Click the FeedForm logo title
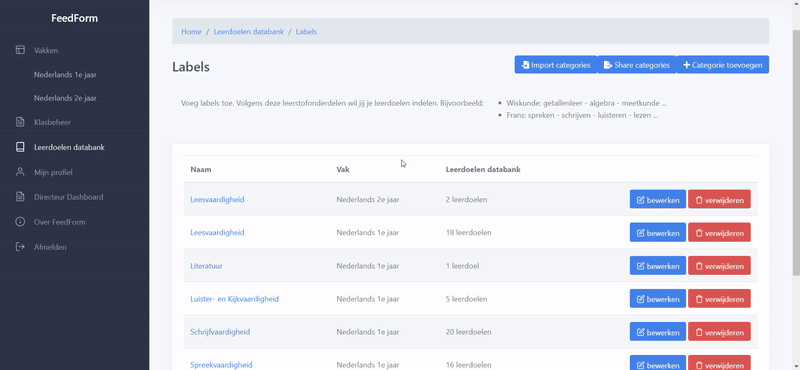This screenshot has width=800, height=370. coord(74,18)
